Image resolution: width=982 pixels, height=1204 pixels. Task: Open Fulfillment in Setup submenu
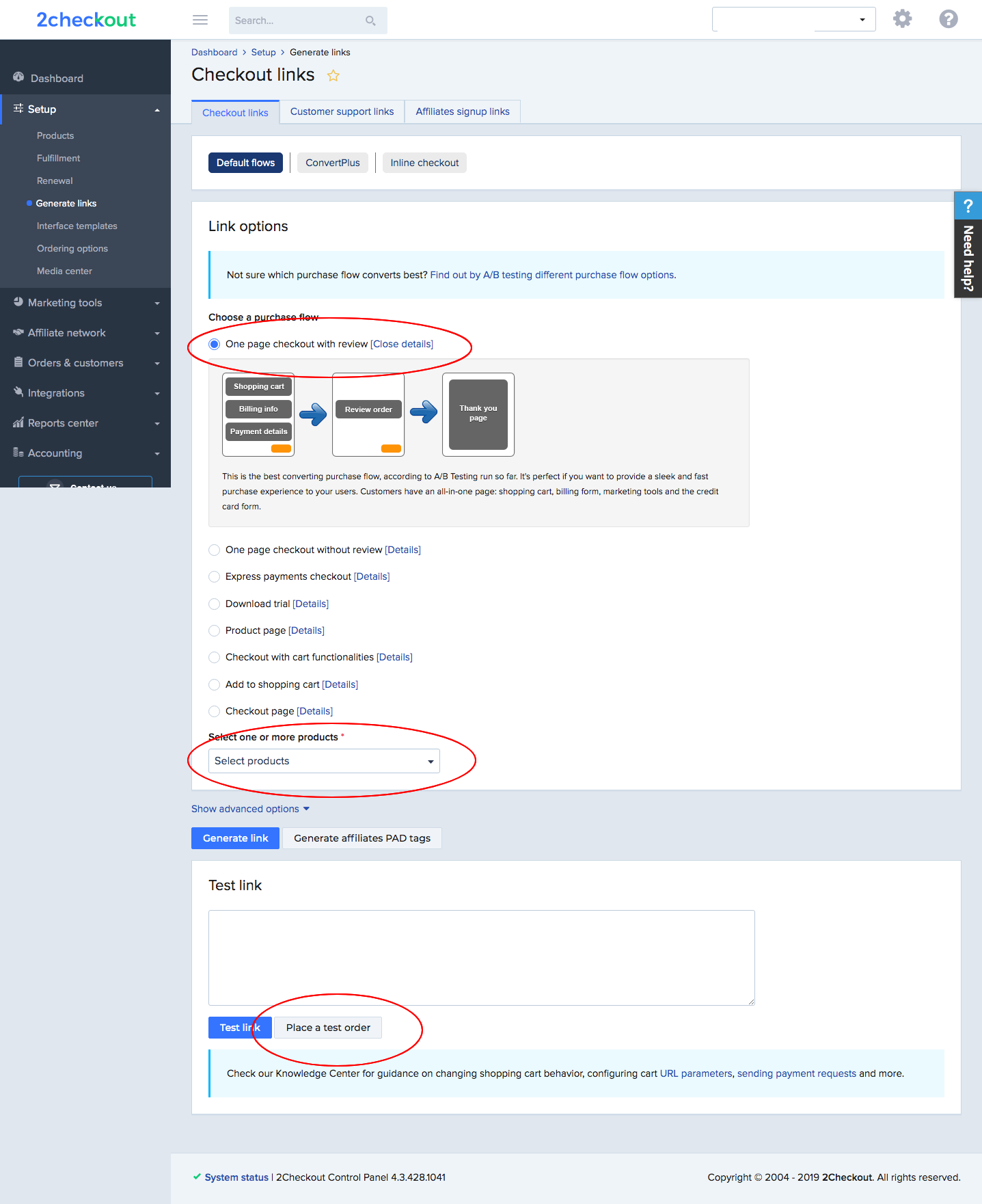58,158
